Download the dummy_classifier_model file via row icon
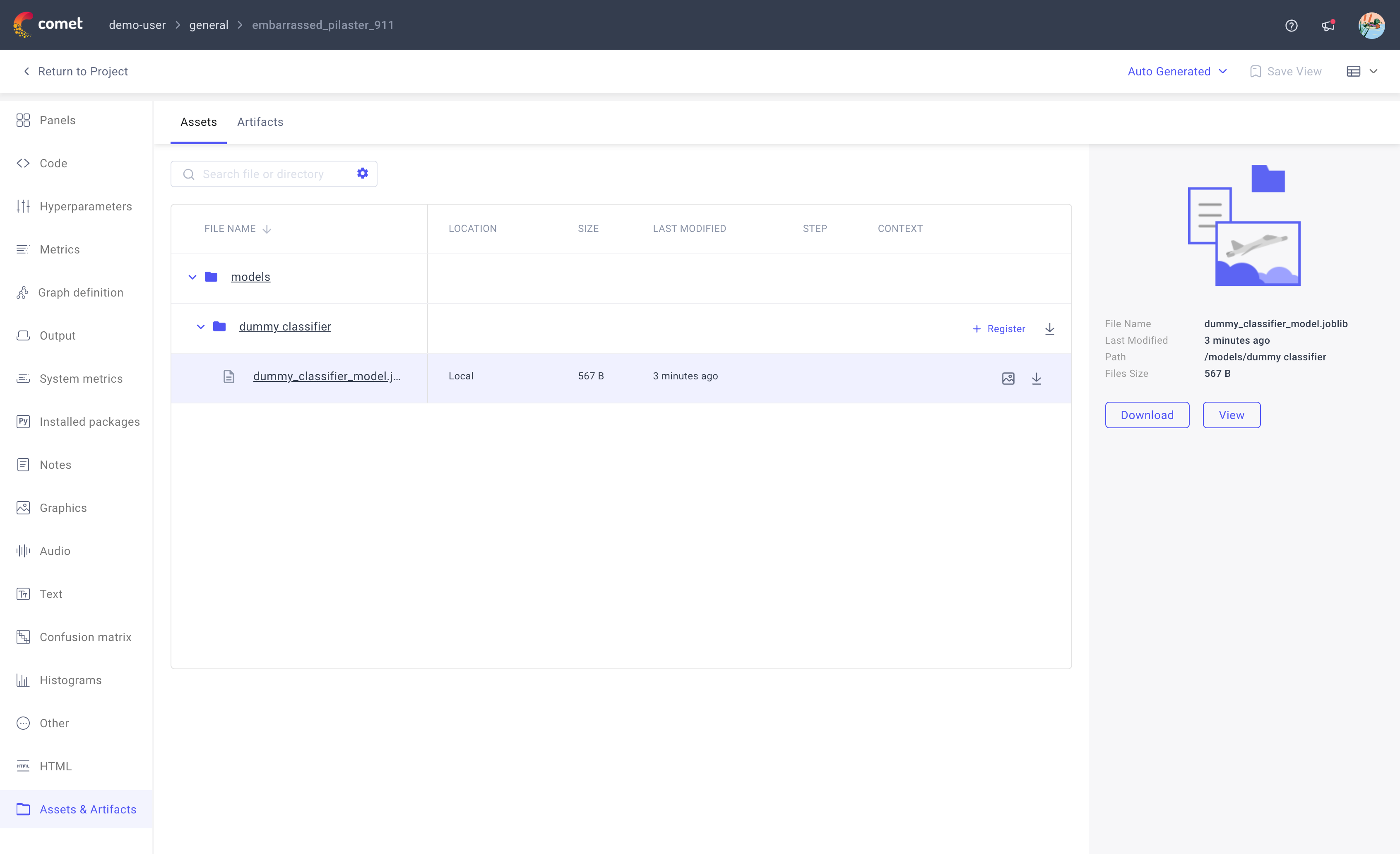The image size is (1400, 854). click(x=1036, y=378)
